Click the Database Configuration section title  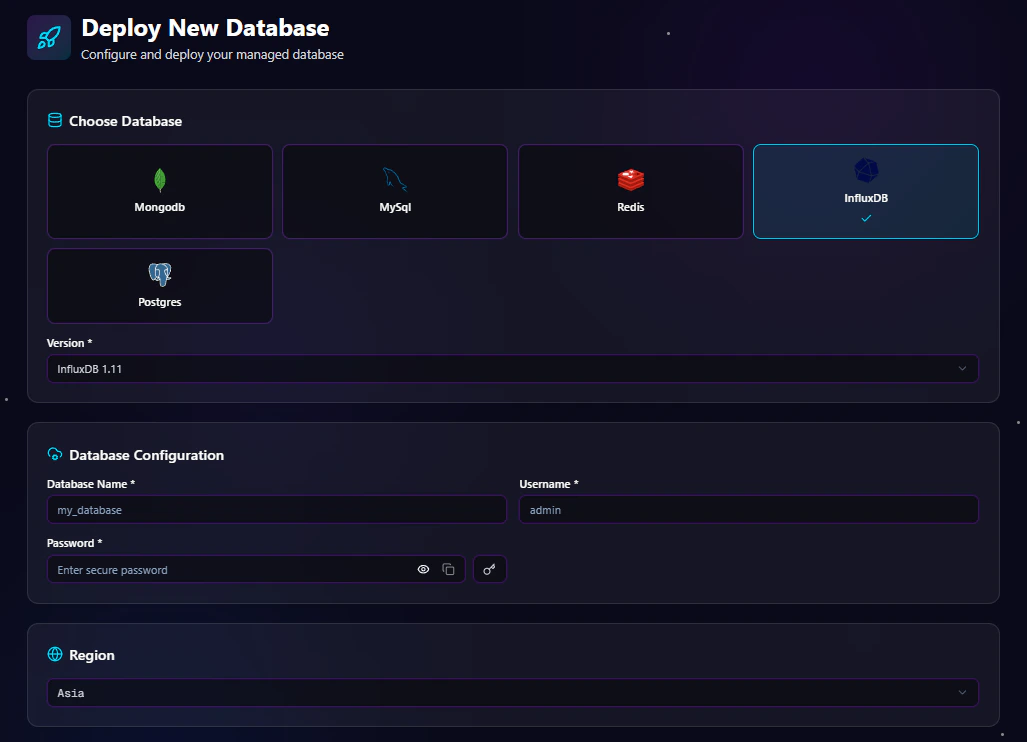point(147,455)
